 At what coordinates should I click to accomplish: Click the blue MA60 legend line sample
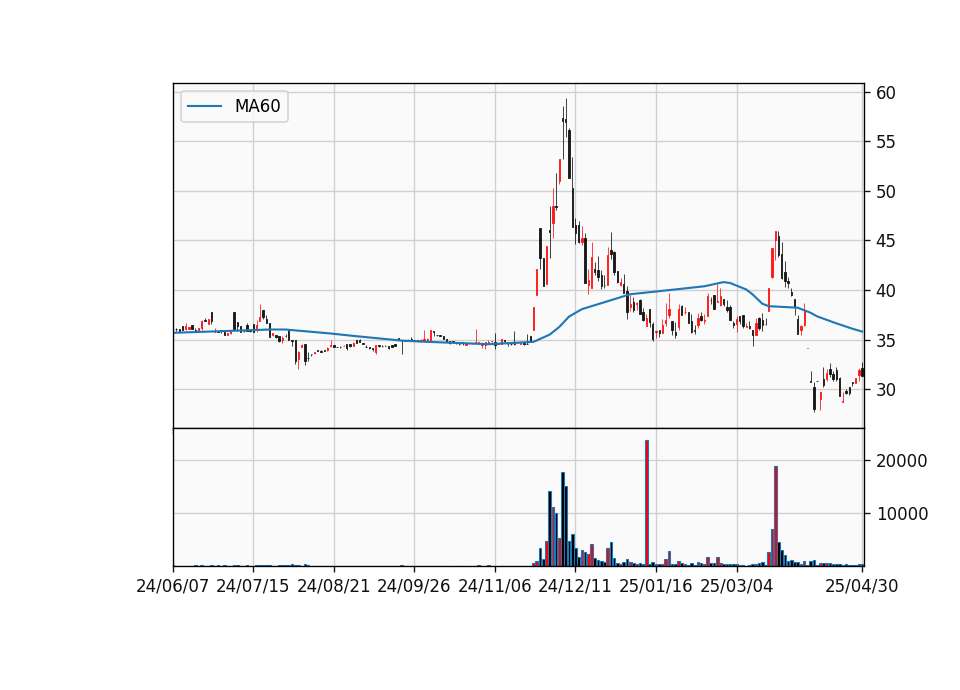[204, 107]
